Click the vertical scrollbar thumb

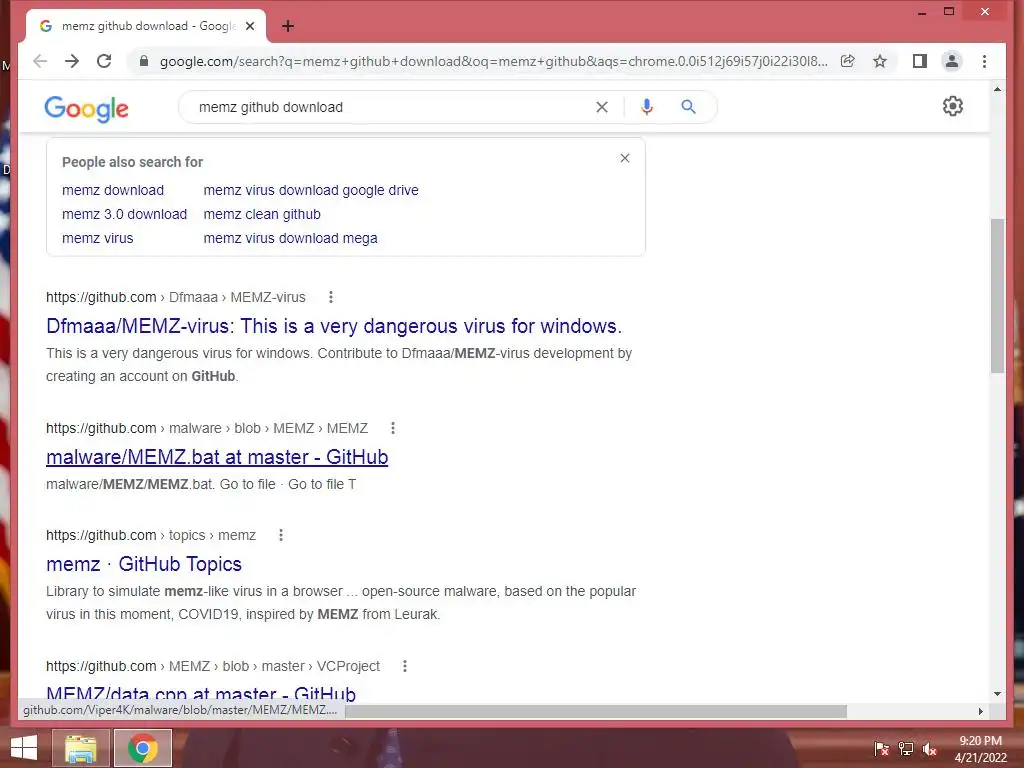point(997,296)
